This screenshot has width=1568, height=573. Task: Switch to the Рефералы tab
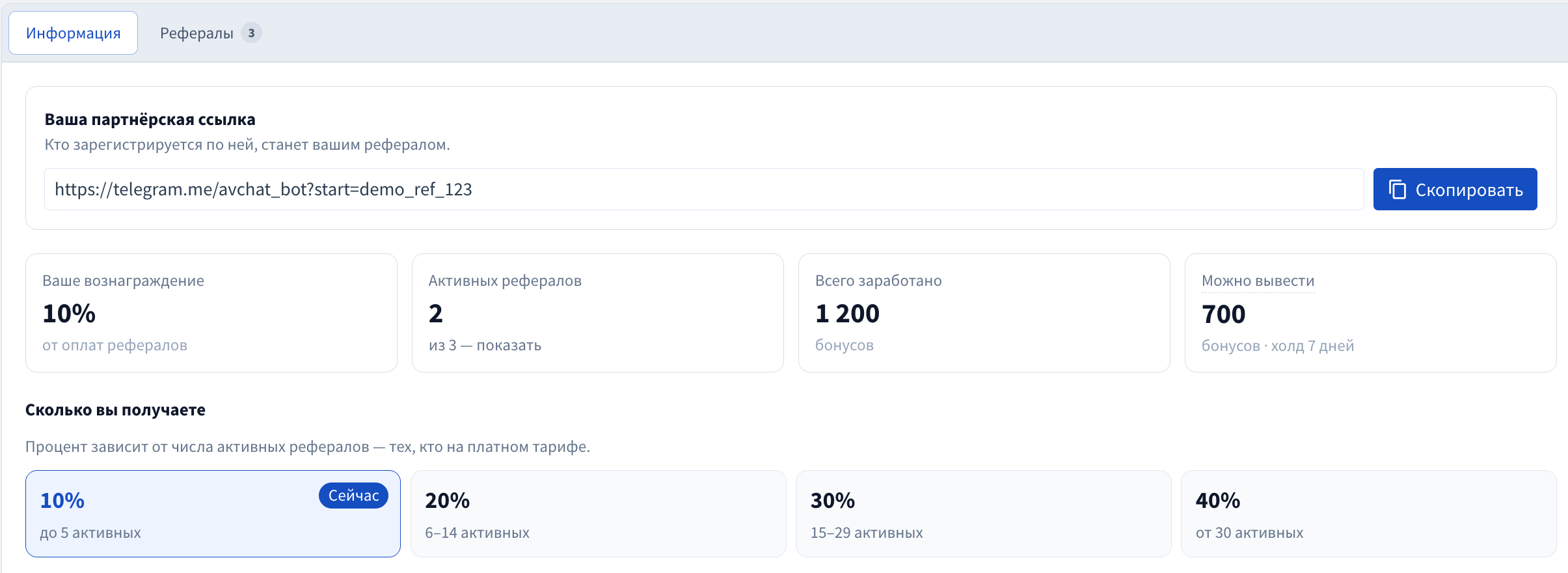click(210, 33)
